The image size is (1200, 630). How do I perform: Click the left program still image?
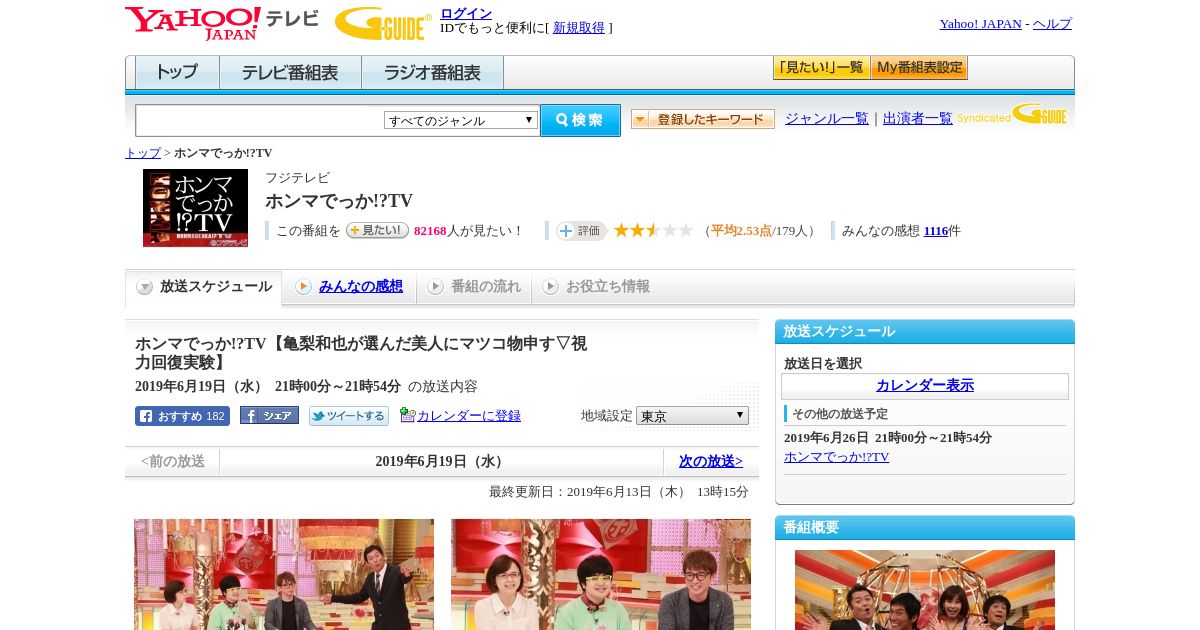[284, 574]
